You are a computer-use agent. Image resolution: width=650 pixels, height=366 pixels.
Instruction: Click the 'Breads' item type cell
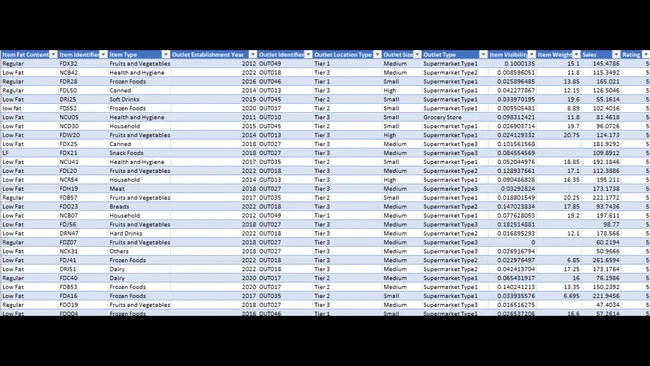(x=139, y=206)
